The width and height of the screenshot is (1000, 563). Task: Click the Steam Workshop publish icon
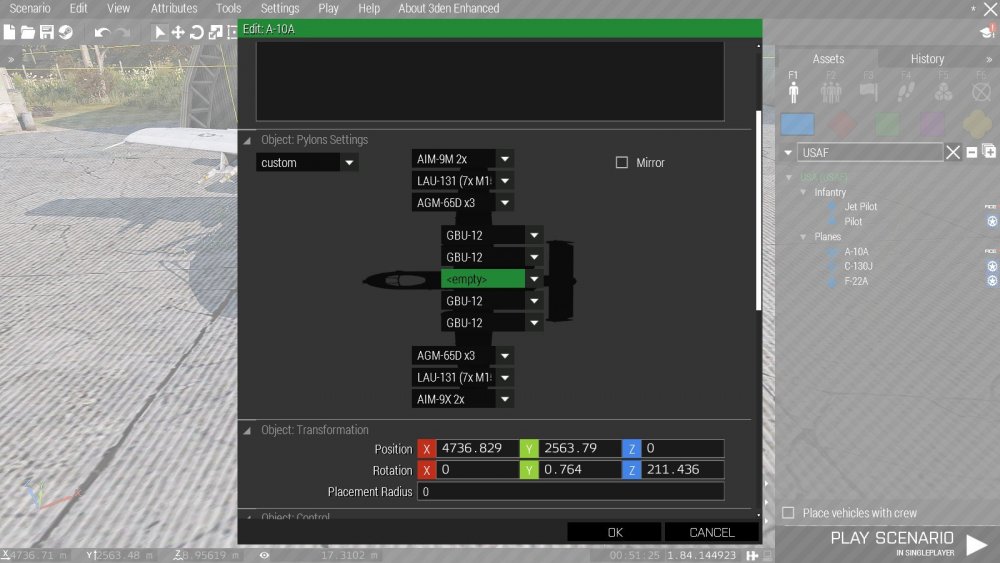(66, 32)
